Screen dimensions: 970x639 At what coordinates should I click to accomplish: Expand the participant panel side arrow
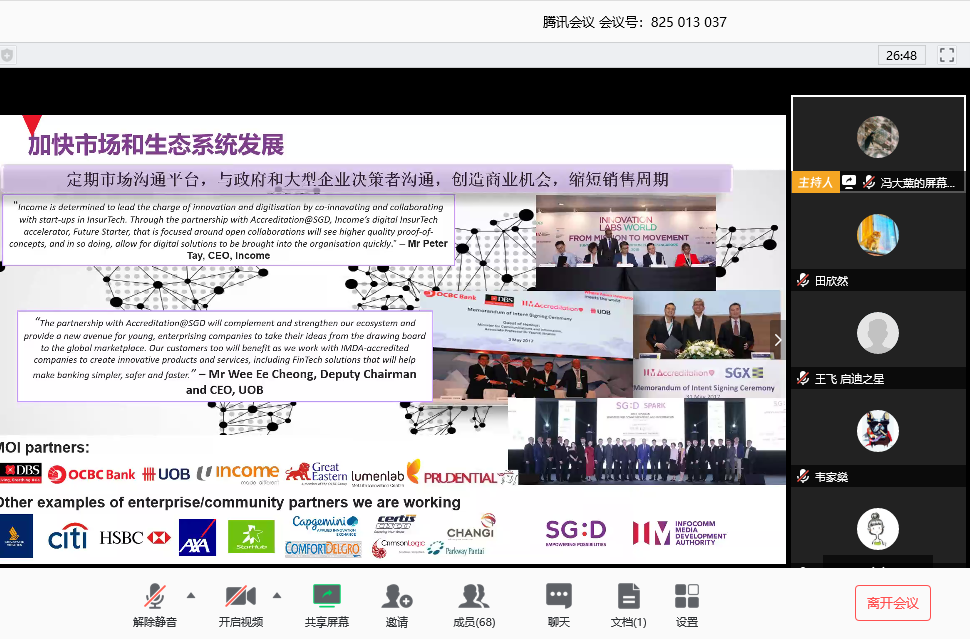778,340
